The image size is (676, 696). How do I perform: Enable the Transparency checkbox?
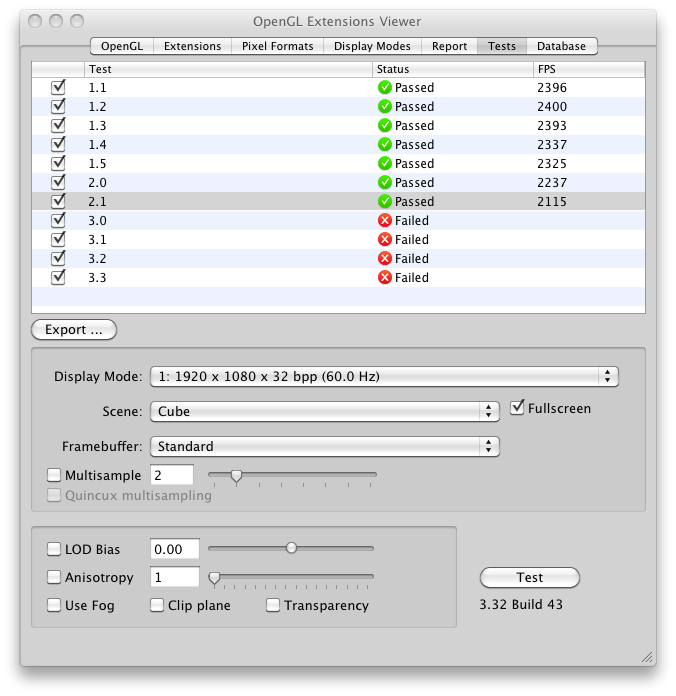(x=273, y=605)
